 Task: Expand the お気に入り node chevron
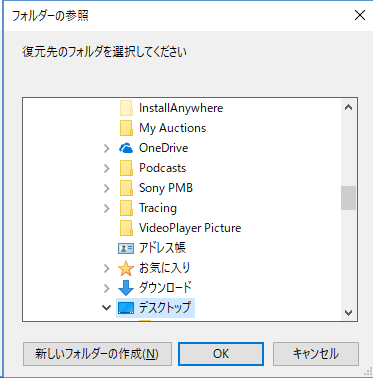[106, 268]
